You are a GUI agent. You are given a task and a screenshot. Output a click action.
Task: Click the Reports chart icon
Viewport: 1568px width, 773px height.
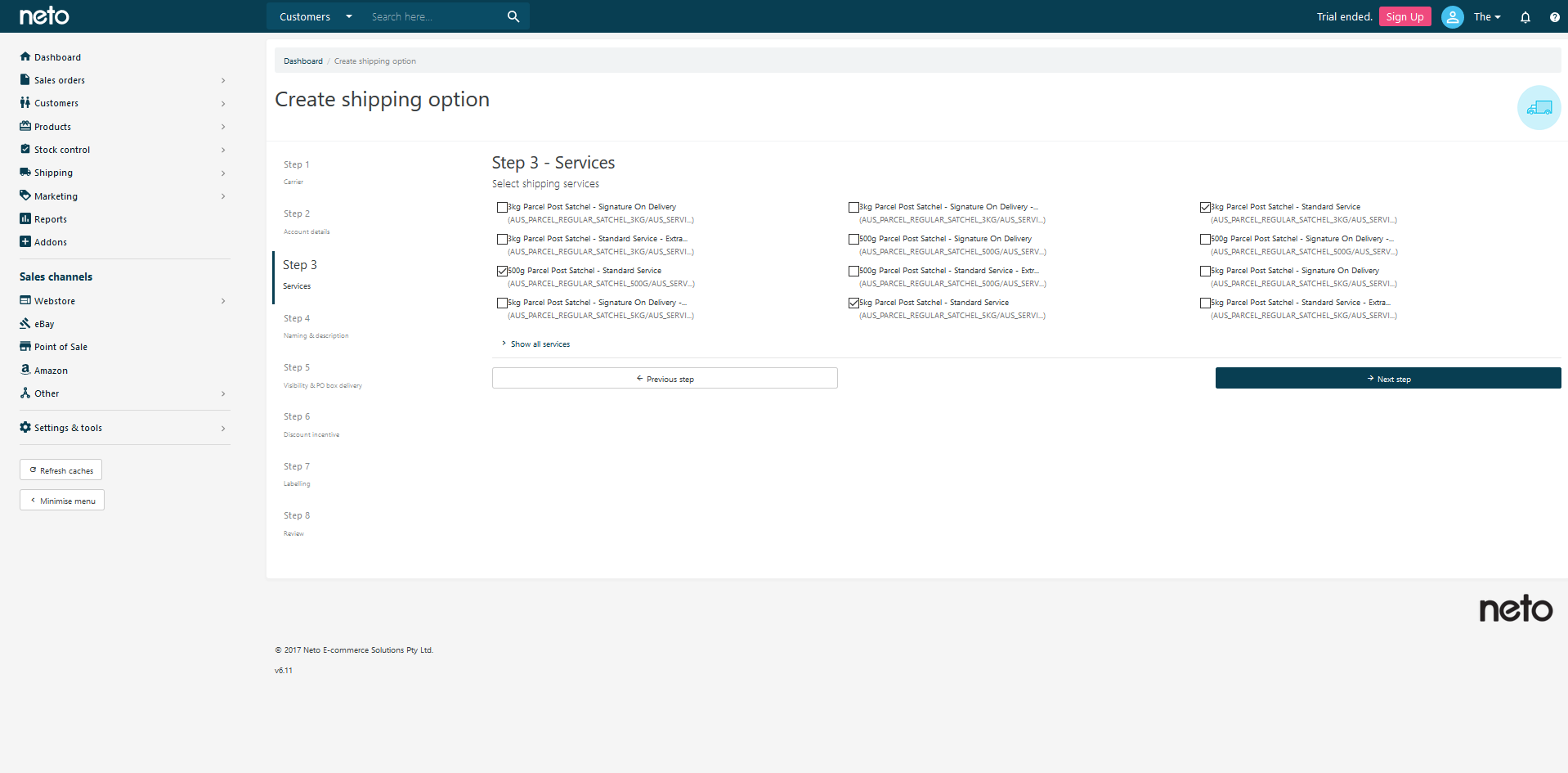[25, 218]
